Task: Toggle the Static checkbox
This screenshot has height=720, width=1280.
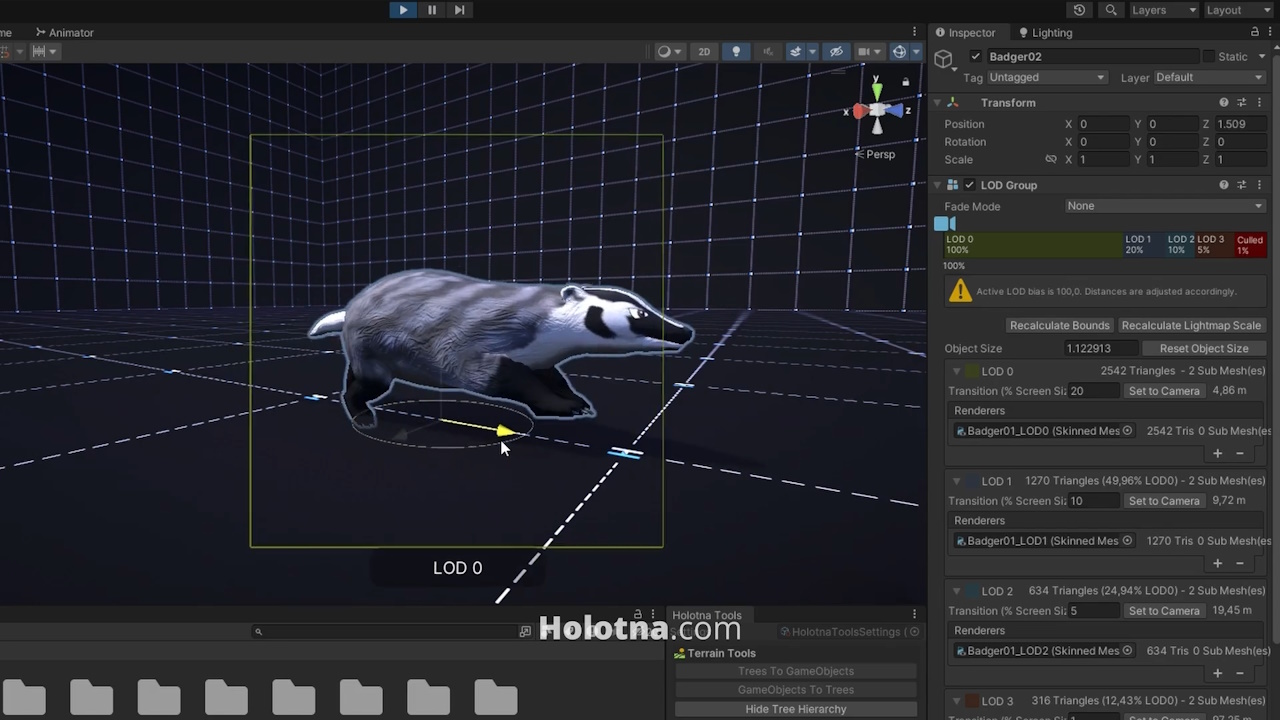Action: pyautogui.click(x=1208, y=57)
